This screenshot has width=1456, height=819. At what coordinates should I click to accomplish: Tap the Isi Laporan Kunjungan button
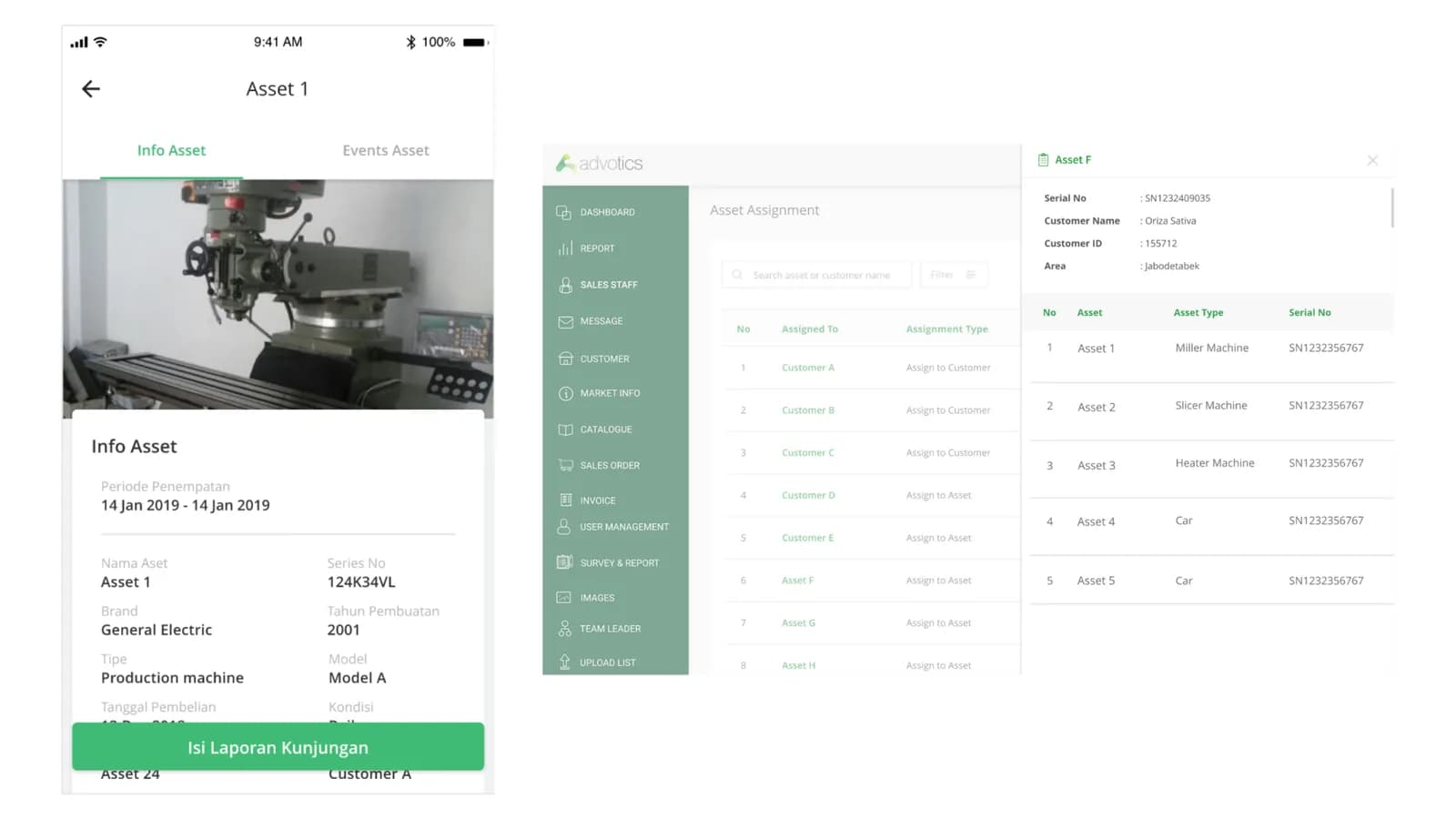pyautogui.click(x=278, y=747)
